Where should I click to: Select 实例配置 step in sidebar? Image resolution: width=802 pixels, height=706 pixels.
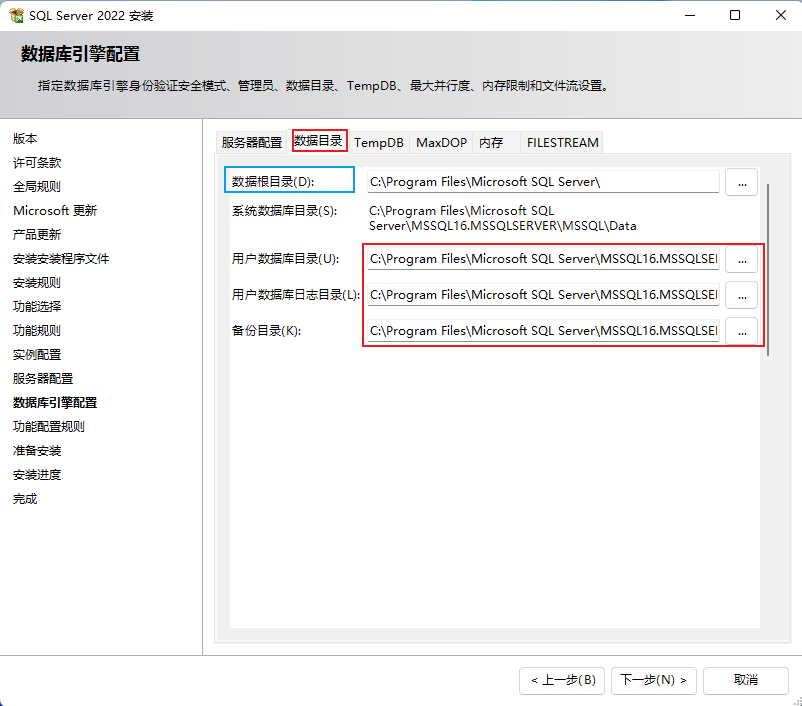37,355
